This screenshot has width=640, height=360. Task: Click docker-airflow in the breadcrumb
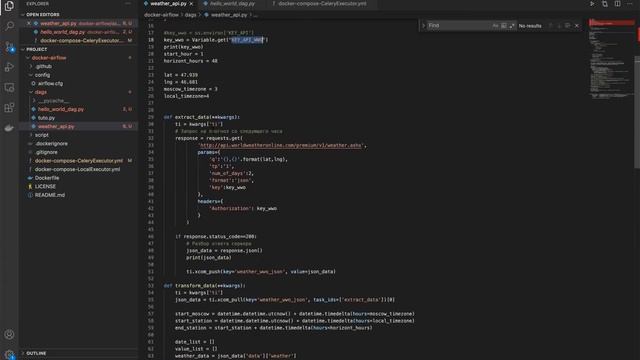[x=161, y=15]
